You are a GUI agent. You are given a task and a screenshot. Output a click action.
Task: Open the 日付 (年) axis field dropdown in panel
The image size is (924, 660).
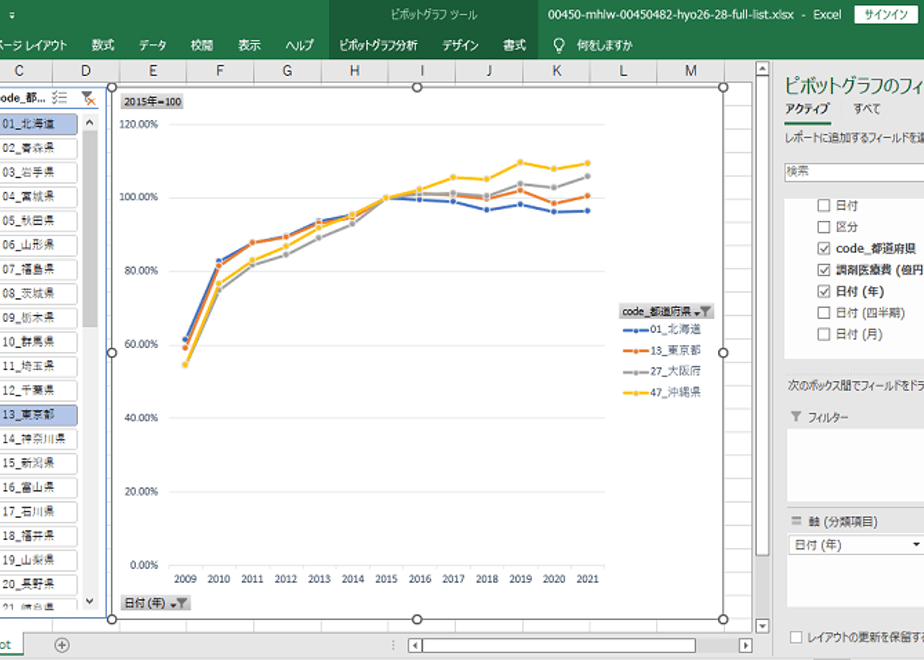click(x=916, y=544)
